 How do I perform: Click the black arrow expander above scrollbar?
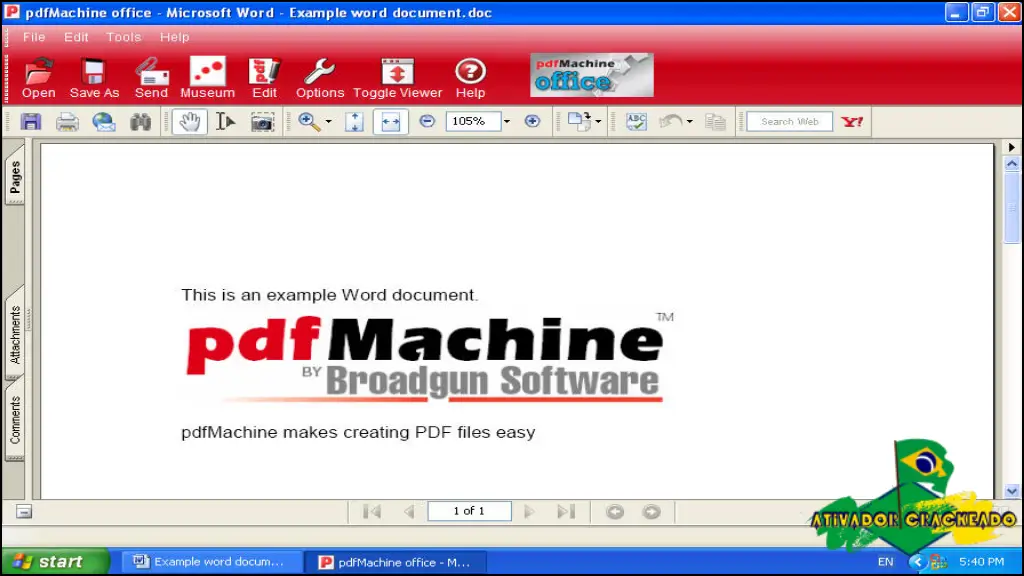tap(1012, 147)
